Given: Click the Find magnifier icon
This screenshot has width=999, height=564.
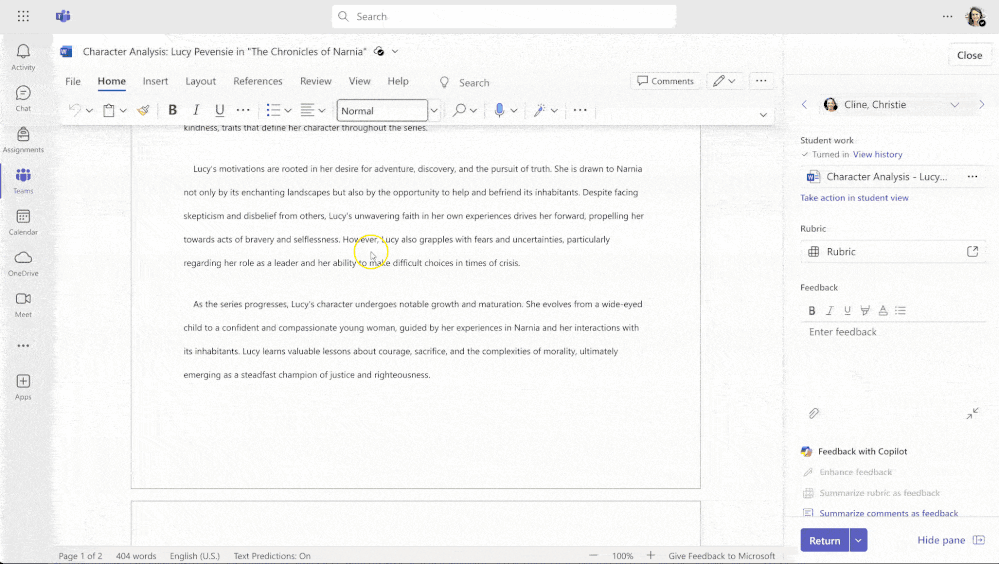Looking at the screenshot, I should pyautogui.click(x=459, y=110).
